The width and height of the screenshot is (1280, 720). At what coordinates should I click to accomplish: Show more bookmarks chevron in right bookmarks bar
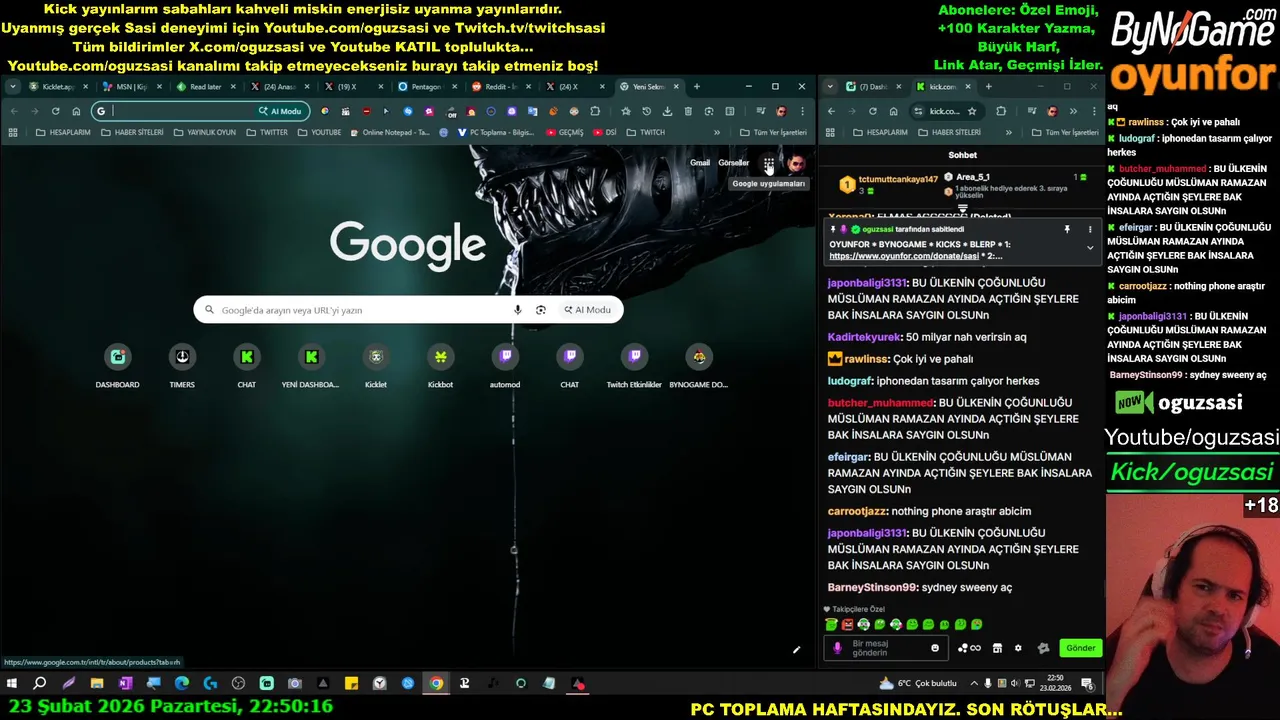click(1008, 132)
